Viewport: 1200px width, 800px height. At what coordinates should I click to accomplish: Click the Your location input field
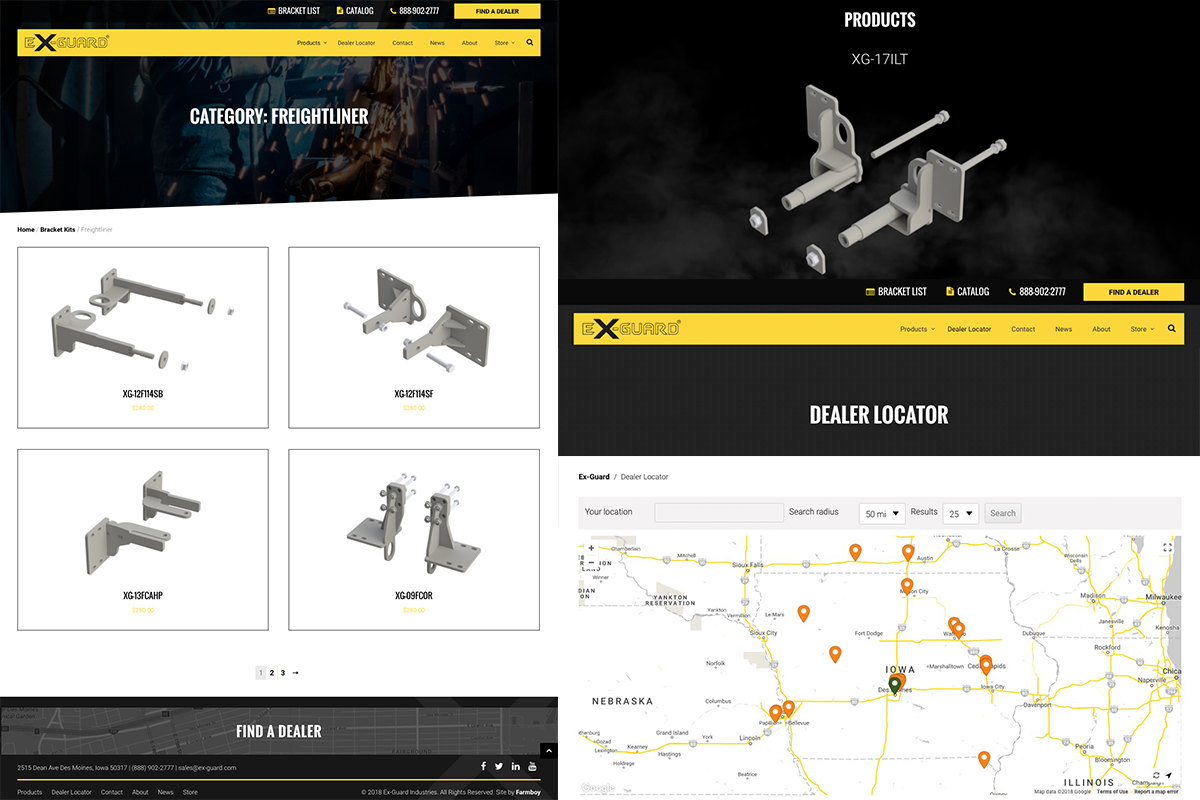719,512
